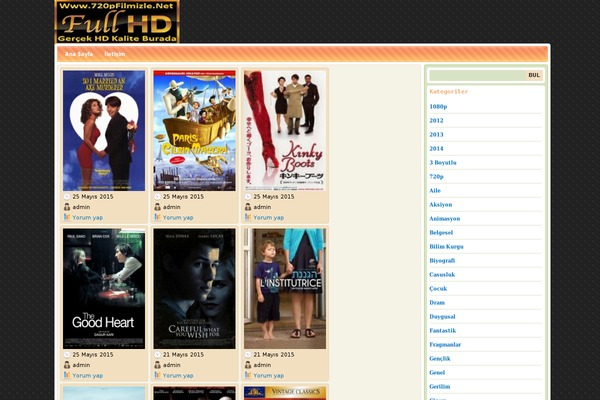Click comment icon under The Good Heart

coord(67,375)
